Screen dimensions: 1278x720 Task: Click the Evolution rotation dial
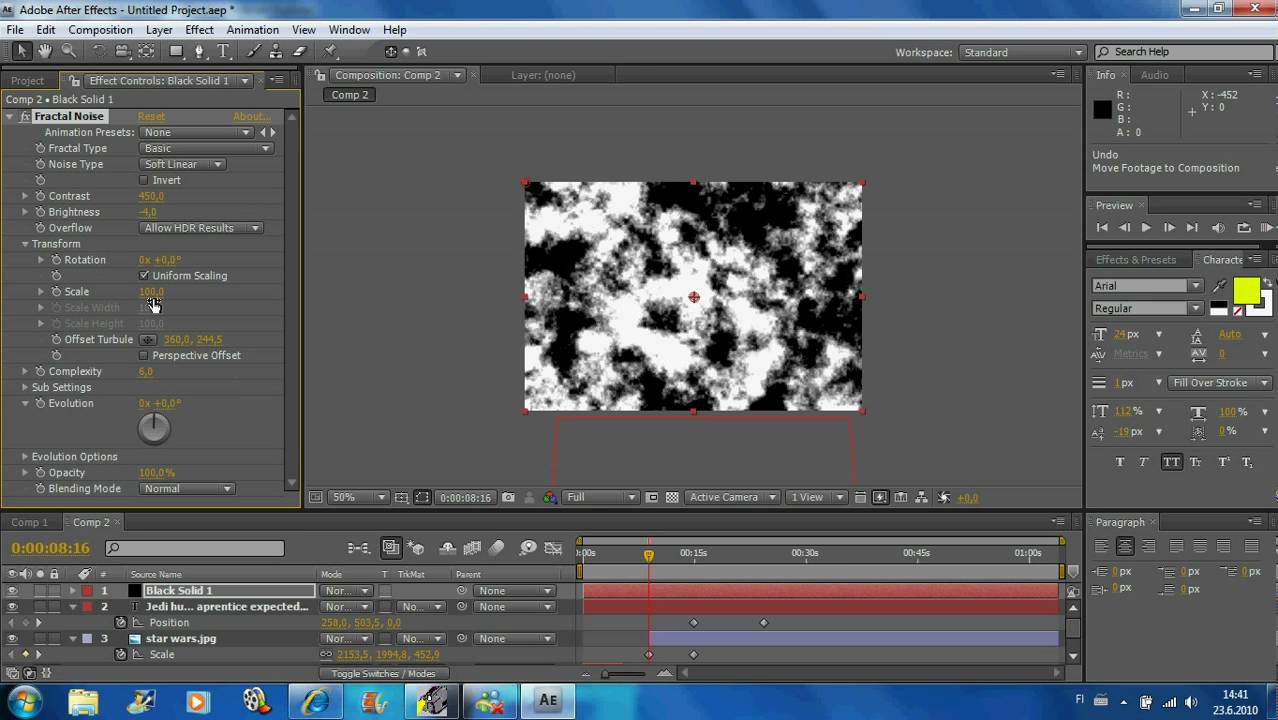point(154,428)
